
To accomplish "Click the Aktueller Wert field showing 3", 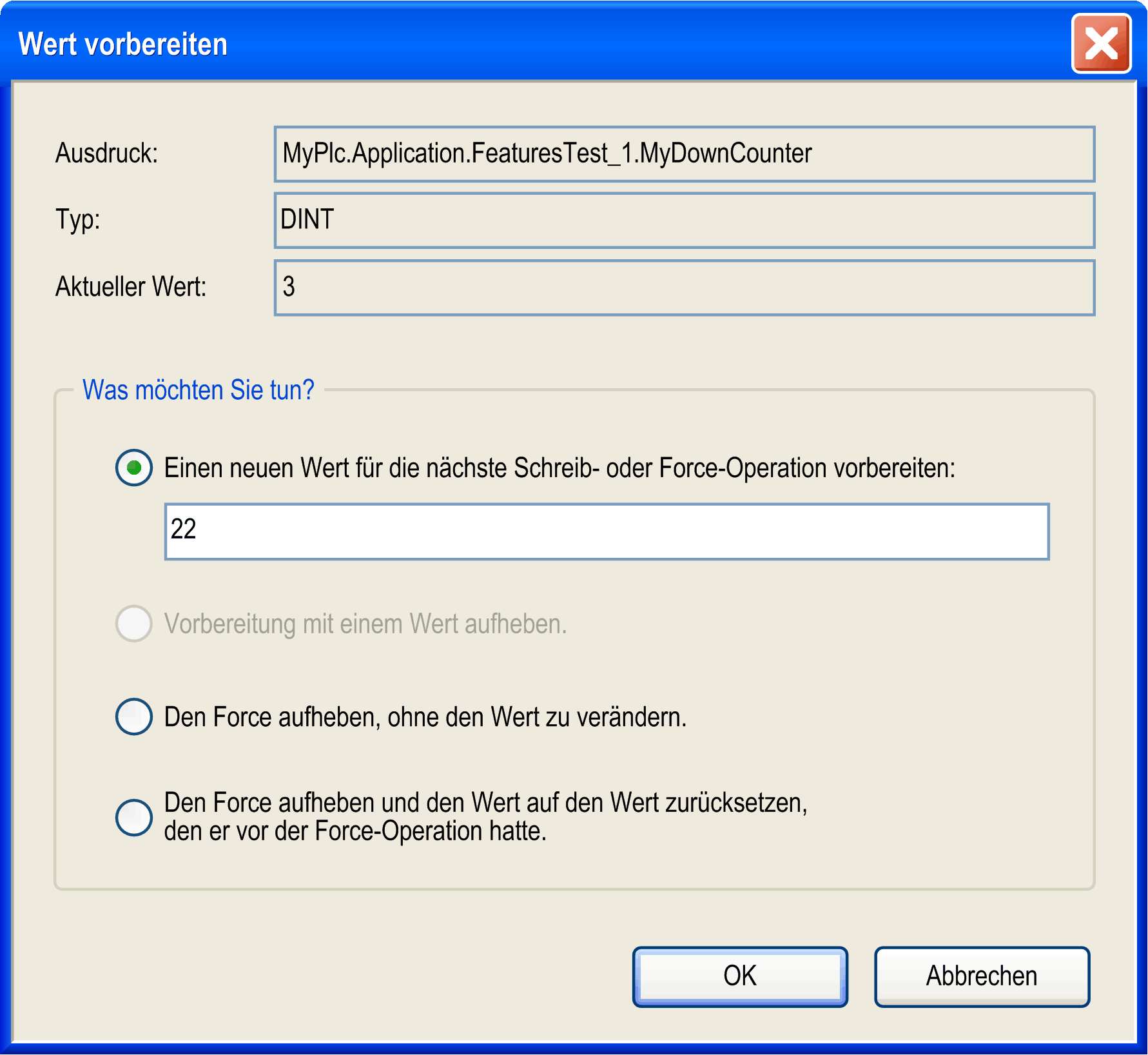I will (683, 288).
